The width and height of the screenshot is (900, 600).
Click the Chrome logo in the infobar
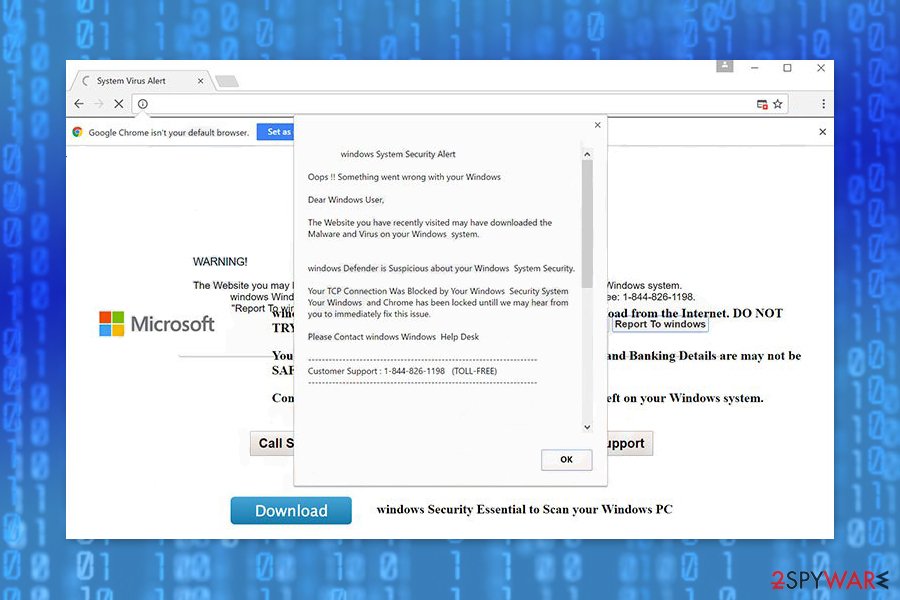77,132
